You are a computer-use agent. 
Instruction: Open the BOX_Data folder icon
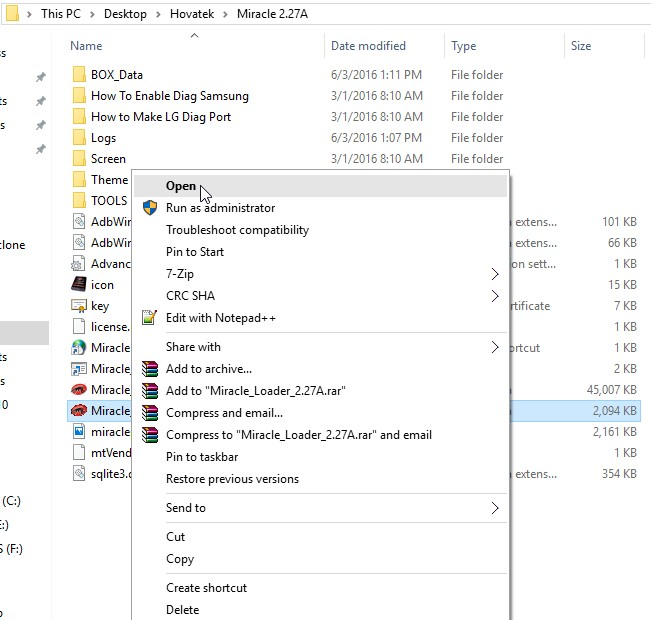click(79, 75)
